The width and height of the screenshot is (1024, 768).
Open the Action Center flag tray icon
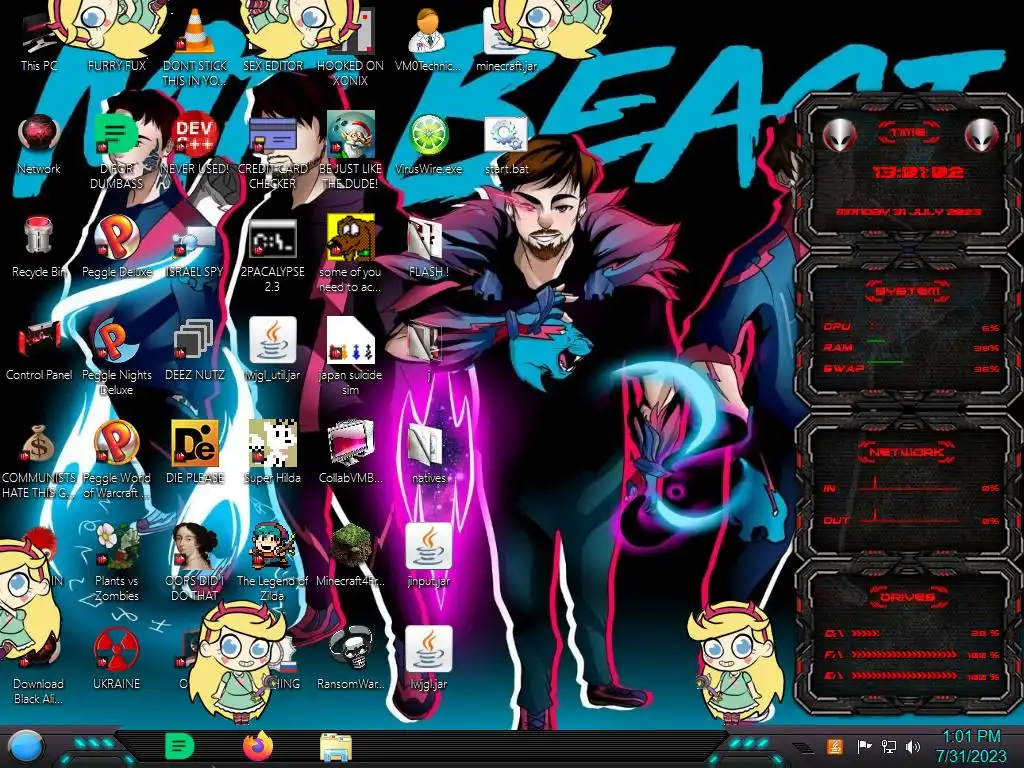864,746
